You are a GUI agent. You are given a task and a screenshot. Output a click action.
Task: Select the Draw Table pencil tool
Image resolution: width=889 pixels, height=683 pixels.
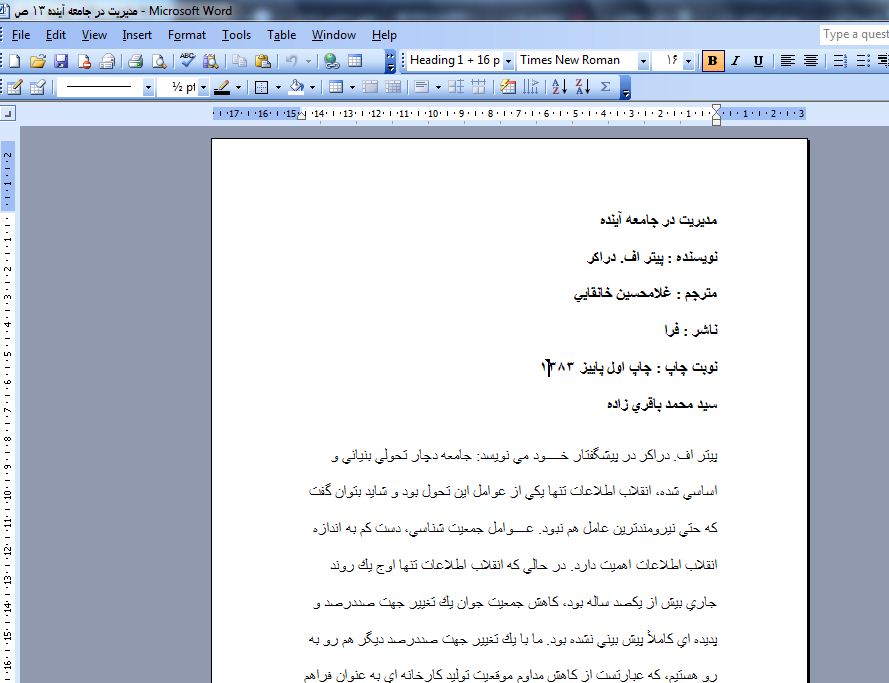(x=14, y=87)
